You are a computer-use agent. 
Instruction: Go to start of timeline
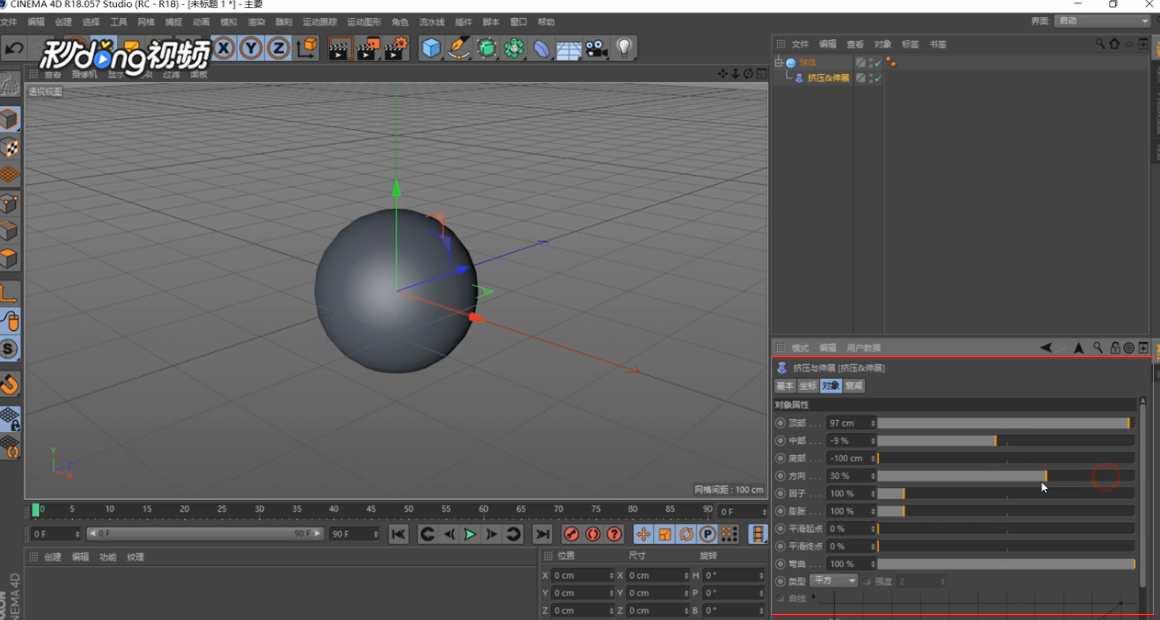point(398,534)
